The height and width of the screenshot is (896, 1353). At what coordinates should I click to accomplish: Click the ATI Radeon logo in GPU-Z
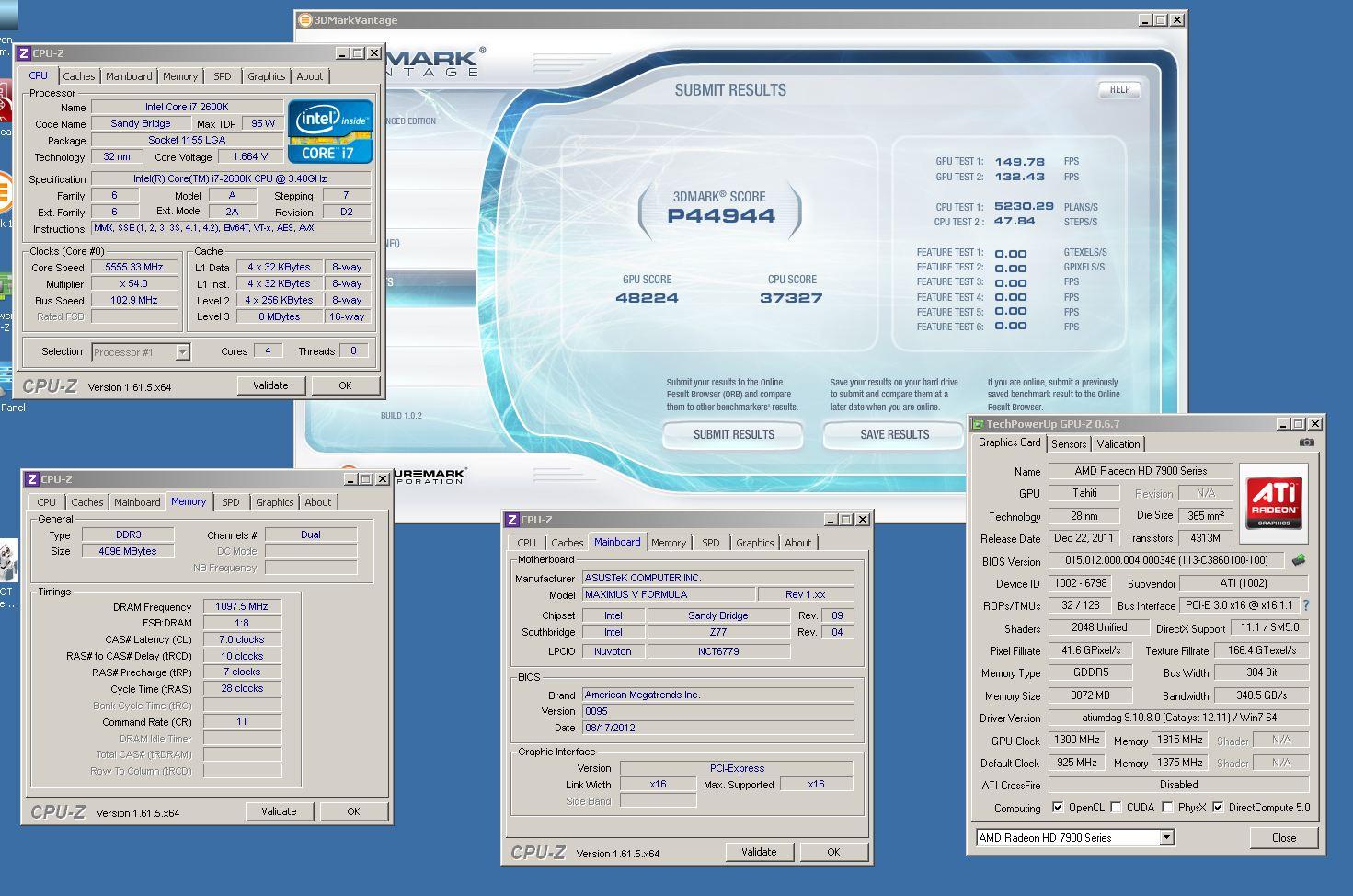1274,502
